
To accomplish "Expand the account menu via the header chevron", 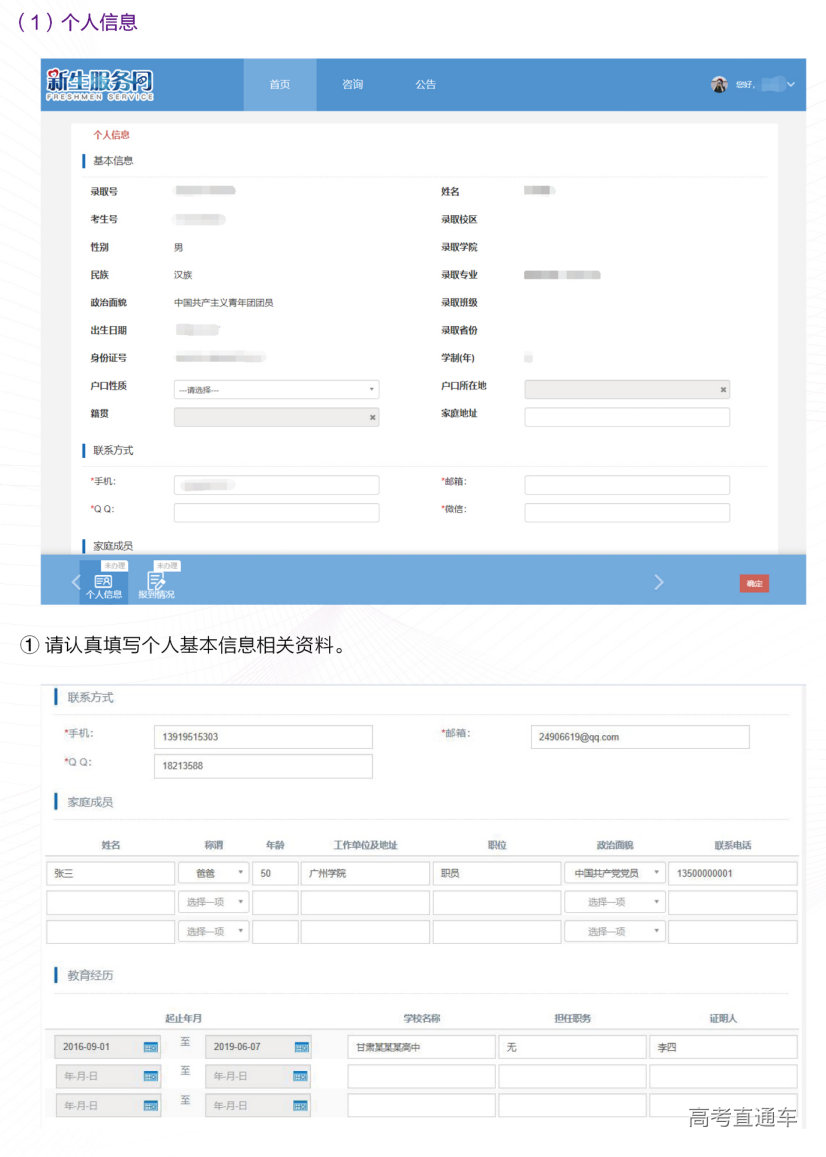I will click(792, 85).
